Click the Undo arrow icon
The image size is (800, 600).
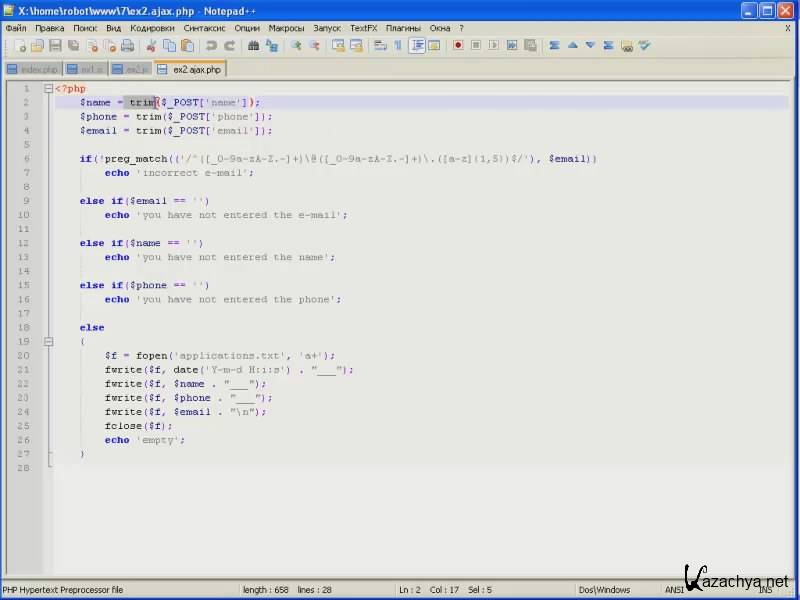click(x=211, y=45)
